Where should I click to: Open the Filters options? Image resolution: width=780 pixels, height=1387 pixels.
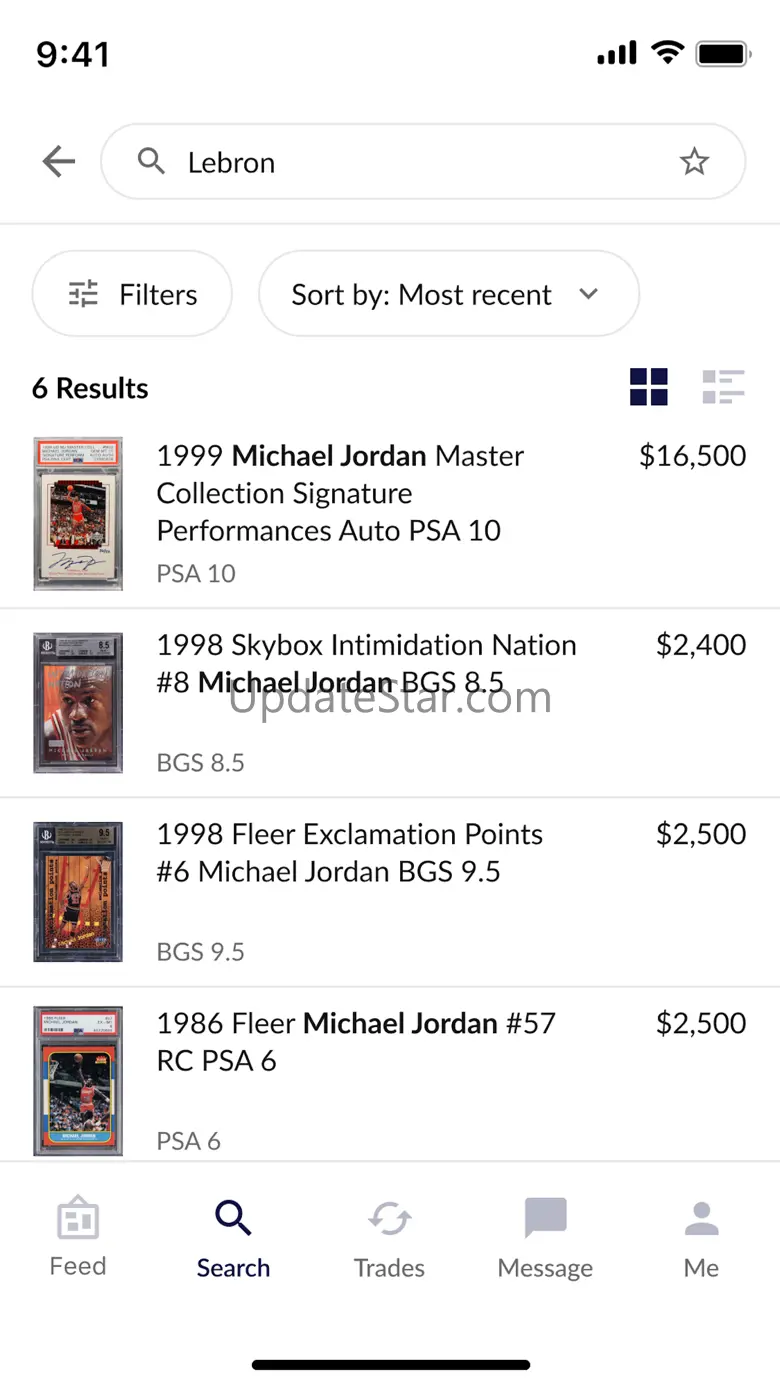click(x=132, y=294)
